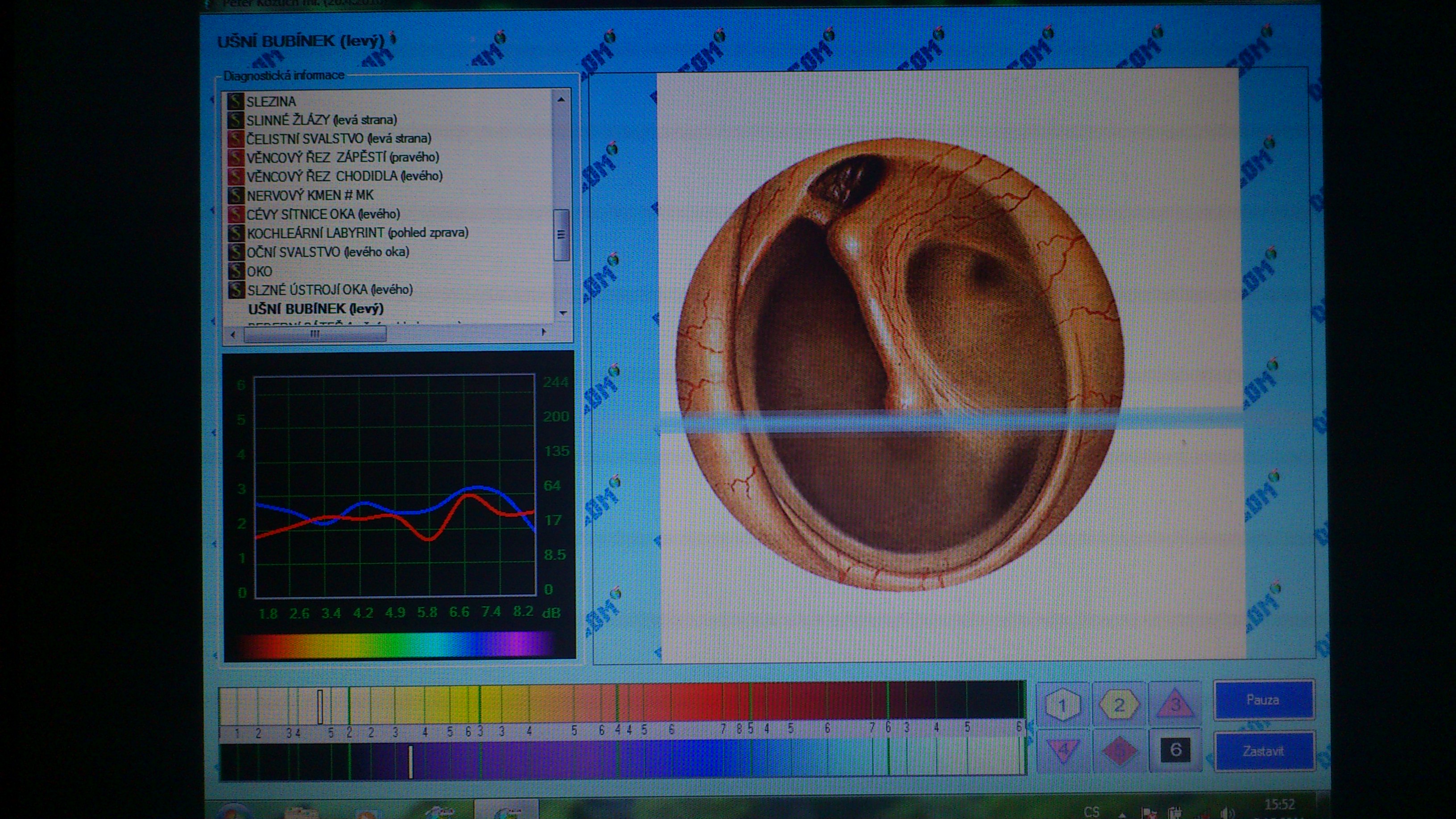Click the list's scroll right arrow

tap(543, 332)
